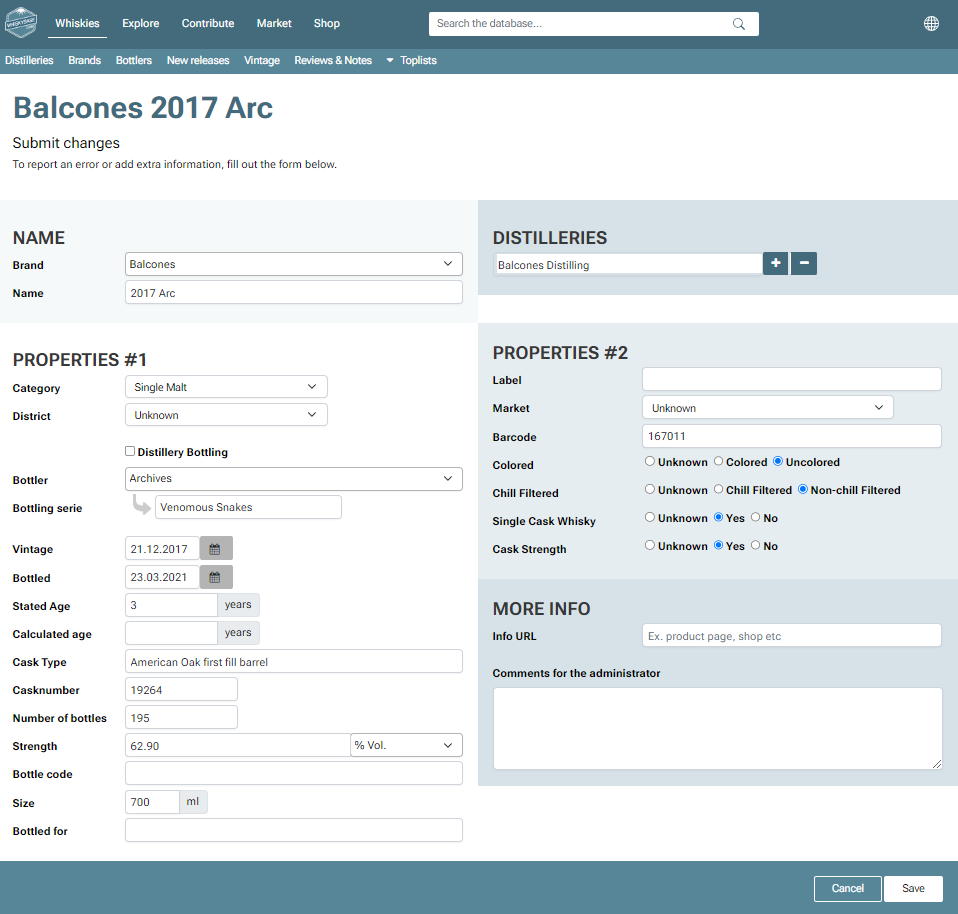Check the Distillery Bottling checkbox

[130, 452]
